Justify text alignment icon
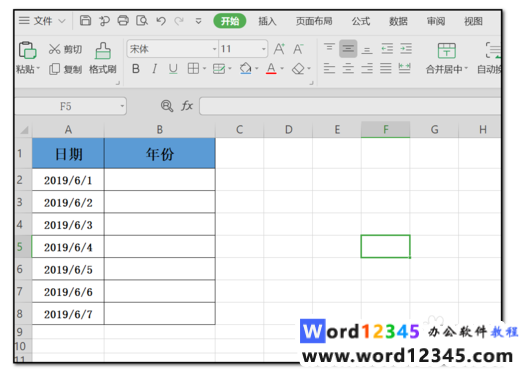 click(x=386, y=68)
